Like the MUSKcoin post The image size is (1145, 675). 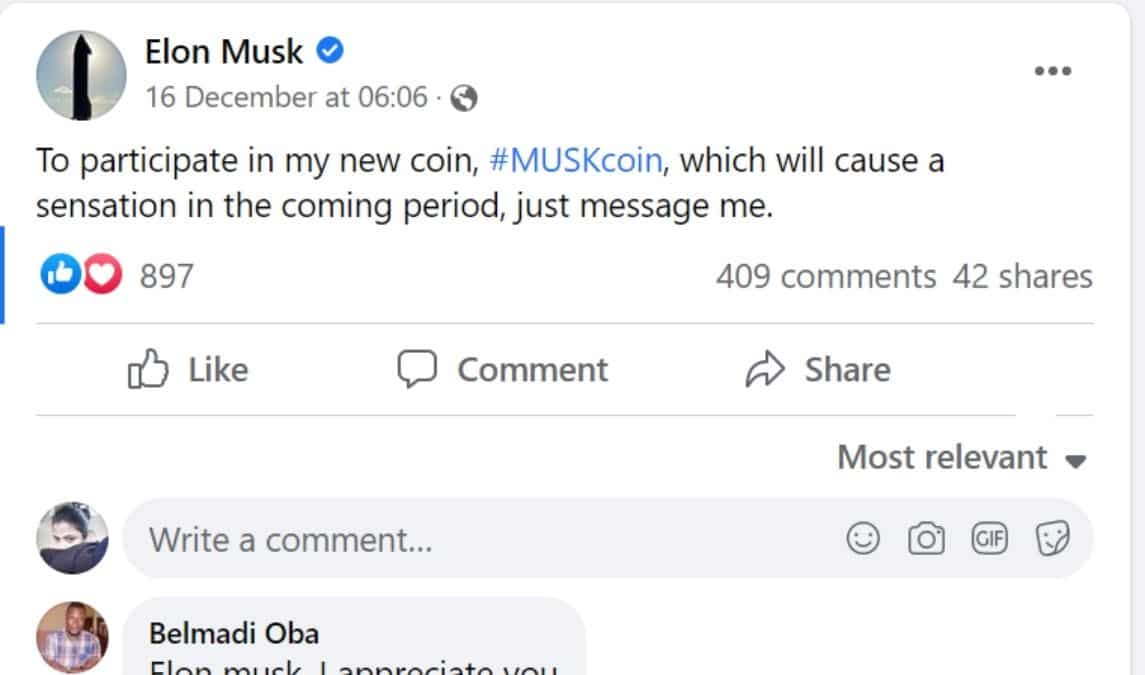[x=188, y=369]
